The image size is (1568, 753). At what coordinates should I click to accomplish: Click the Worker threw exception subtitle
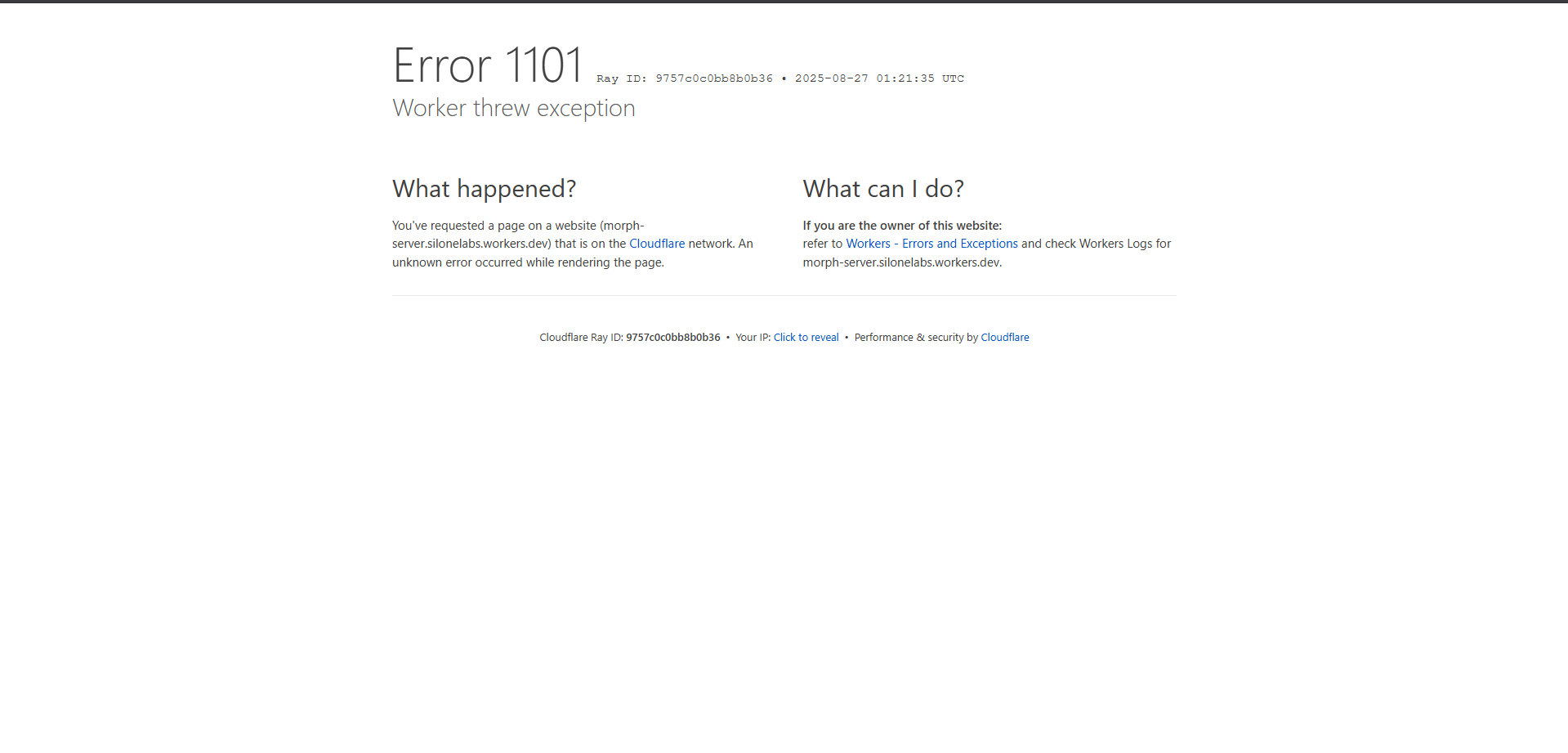(x=513, y=107)
